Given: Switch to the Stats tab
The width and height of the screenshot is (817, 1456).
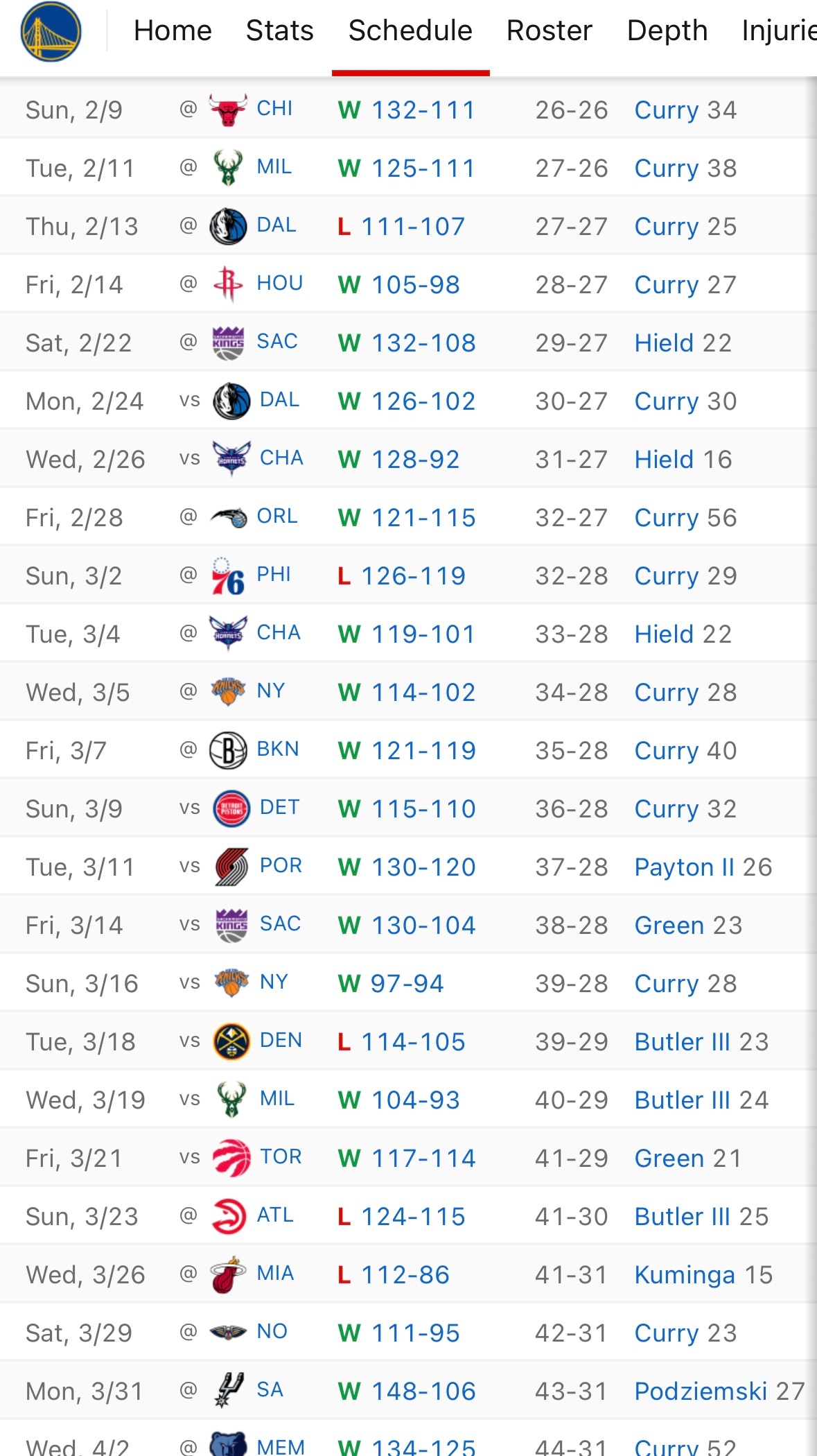Looking at the screenshot, I should (x=279, y=31).
